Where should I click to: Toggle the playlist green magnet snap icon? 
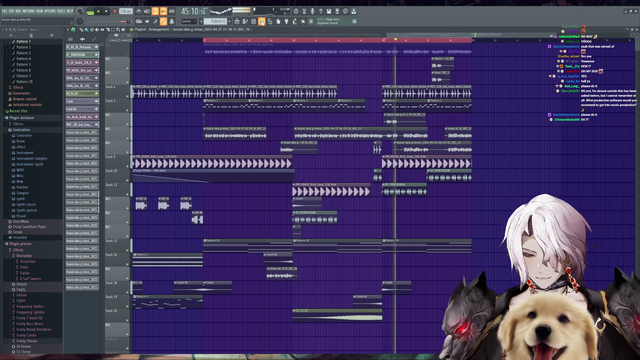pos(73,29)
